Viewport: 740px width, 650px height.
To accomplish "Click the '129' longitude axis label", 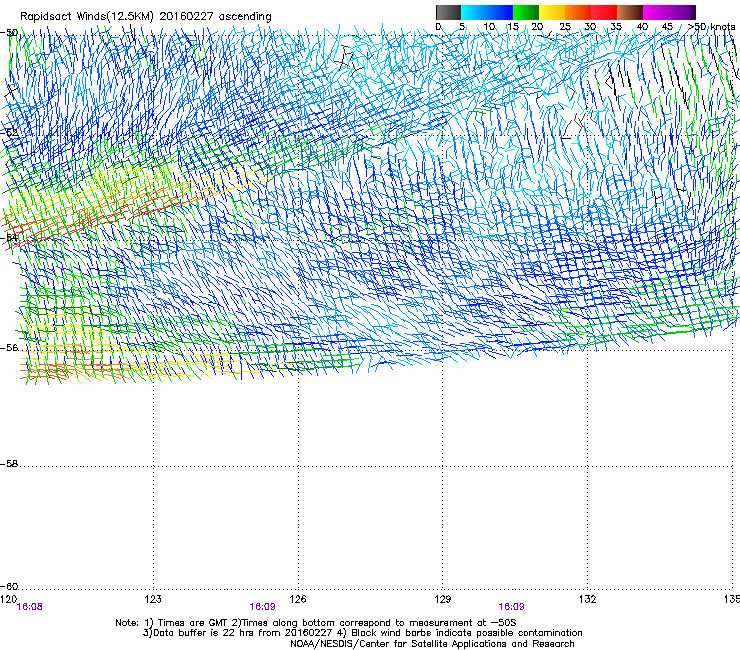I will [443, 599].
